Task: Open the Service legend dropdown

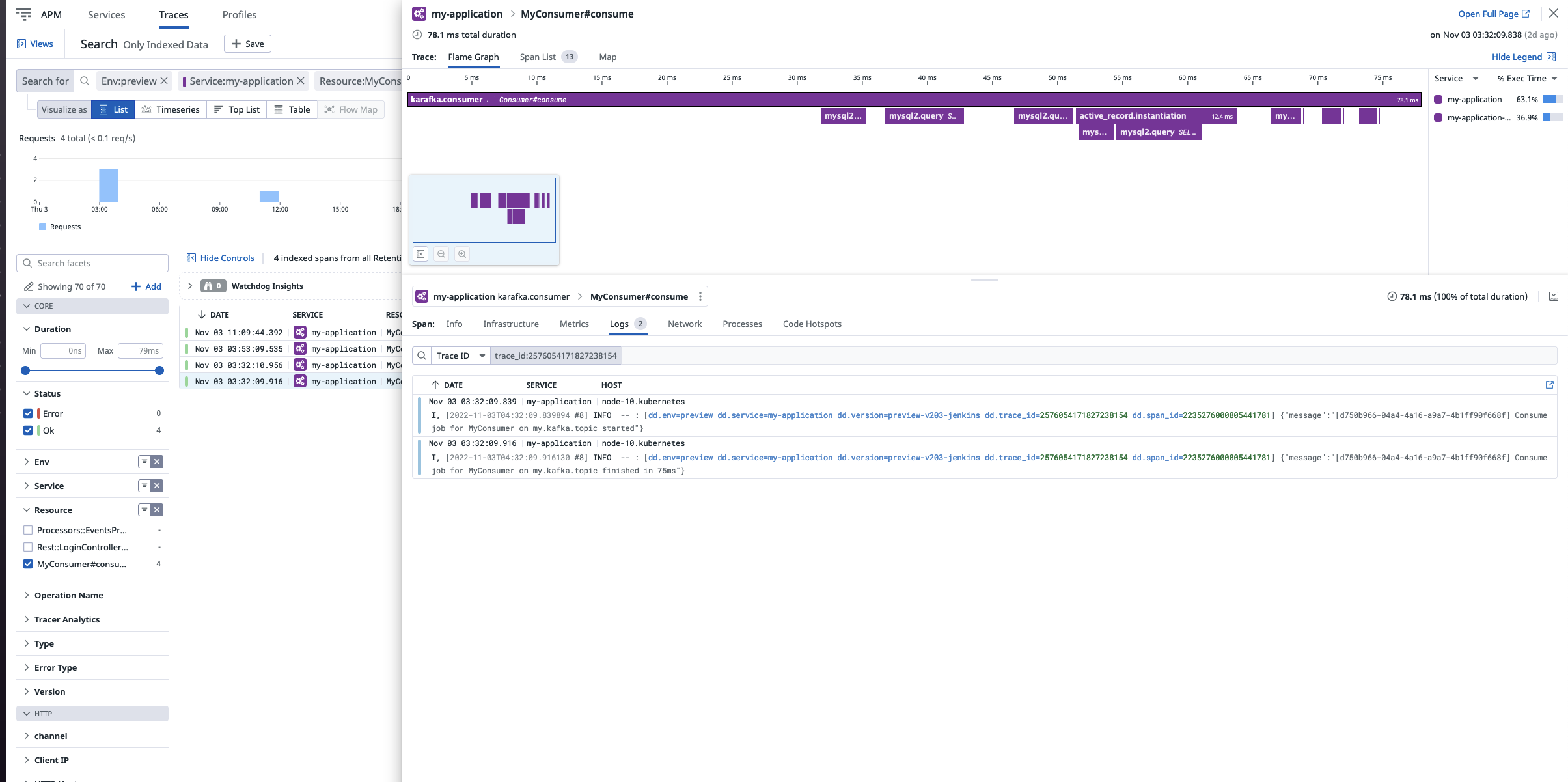Action: (1457, 78)
